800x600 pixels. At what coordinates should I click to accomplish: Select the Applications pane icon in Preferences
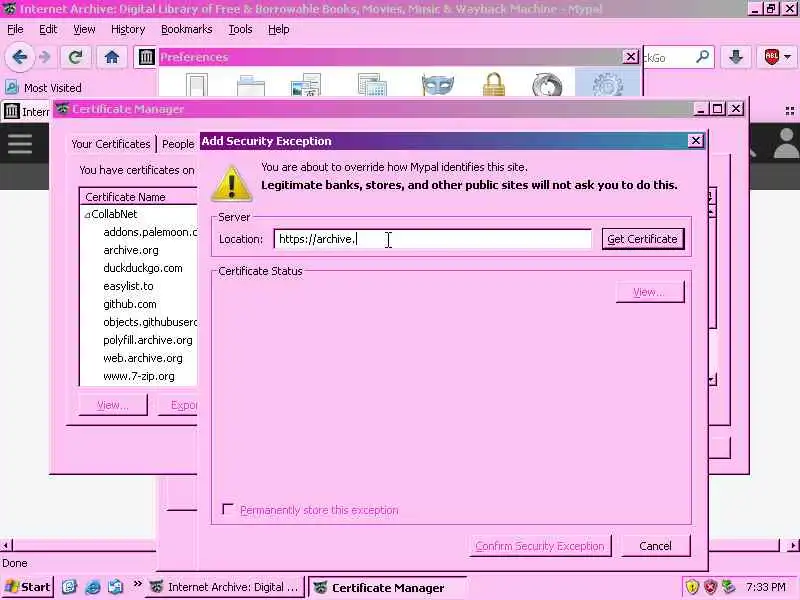[x=372, y=85]
